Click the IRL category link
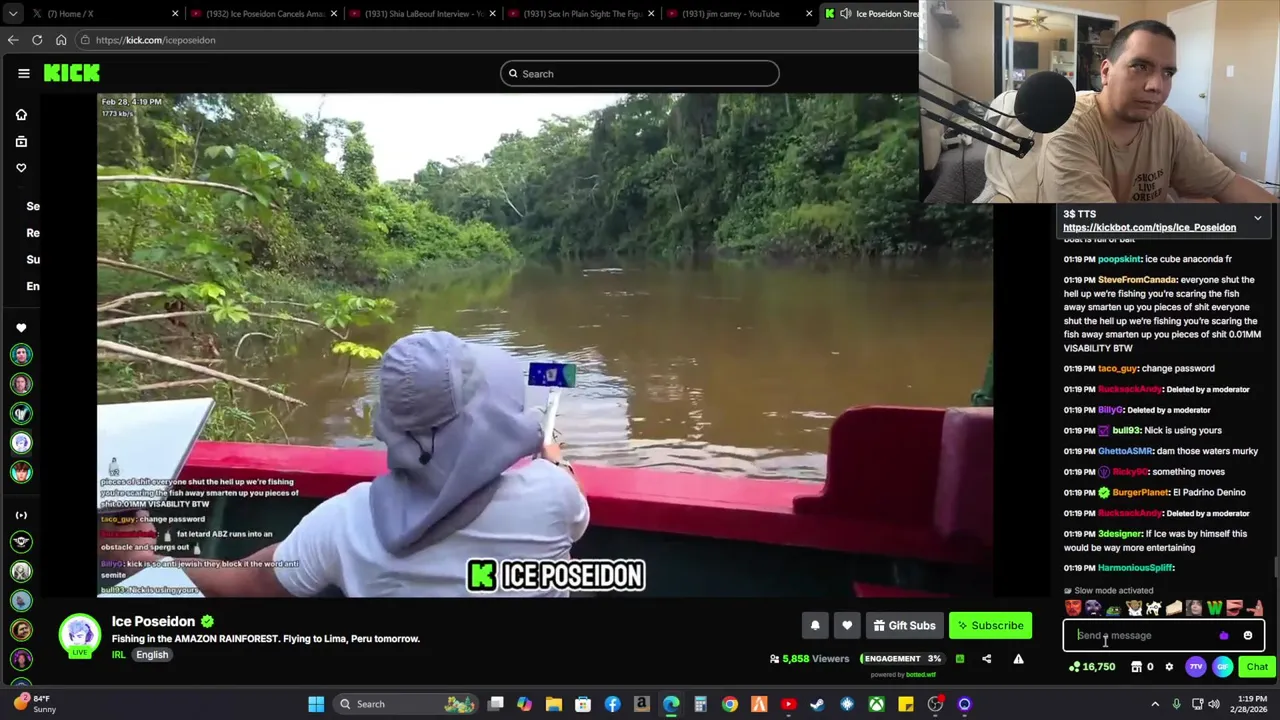 point(119,655)
